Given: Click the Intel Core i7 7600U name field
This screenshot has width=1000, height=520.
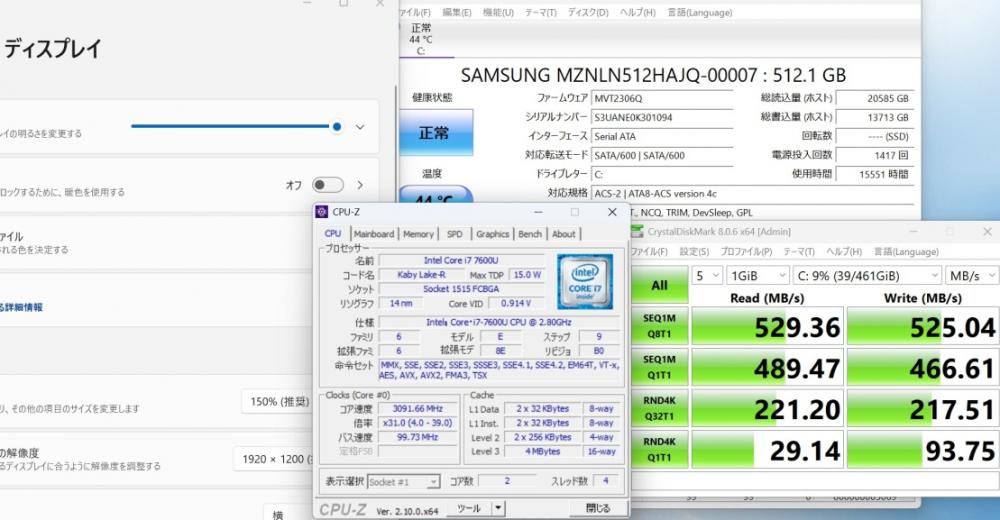Looking at the screenshot, I should tap(462, 260).
